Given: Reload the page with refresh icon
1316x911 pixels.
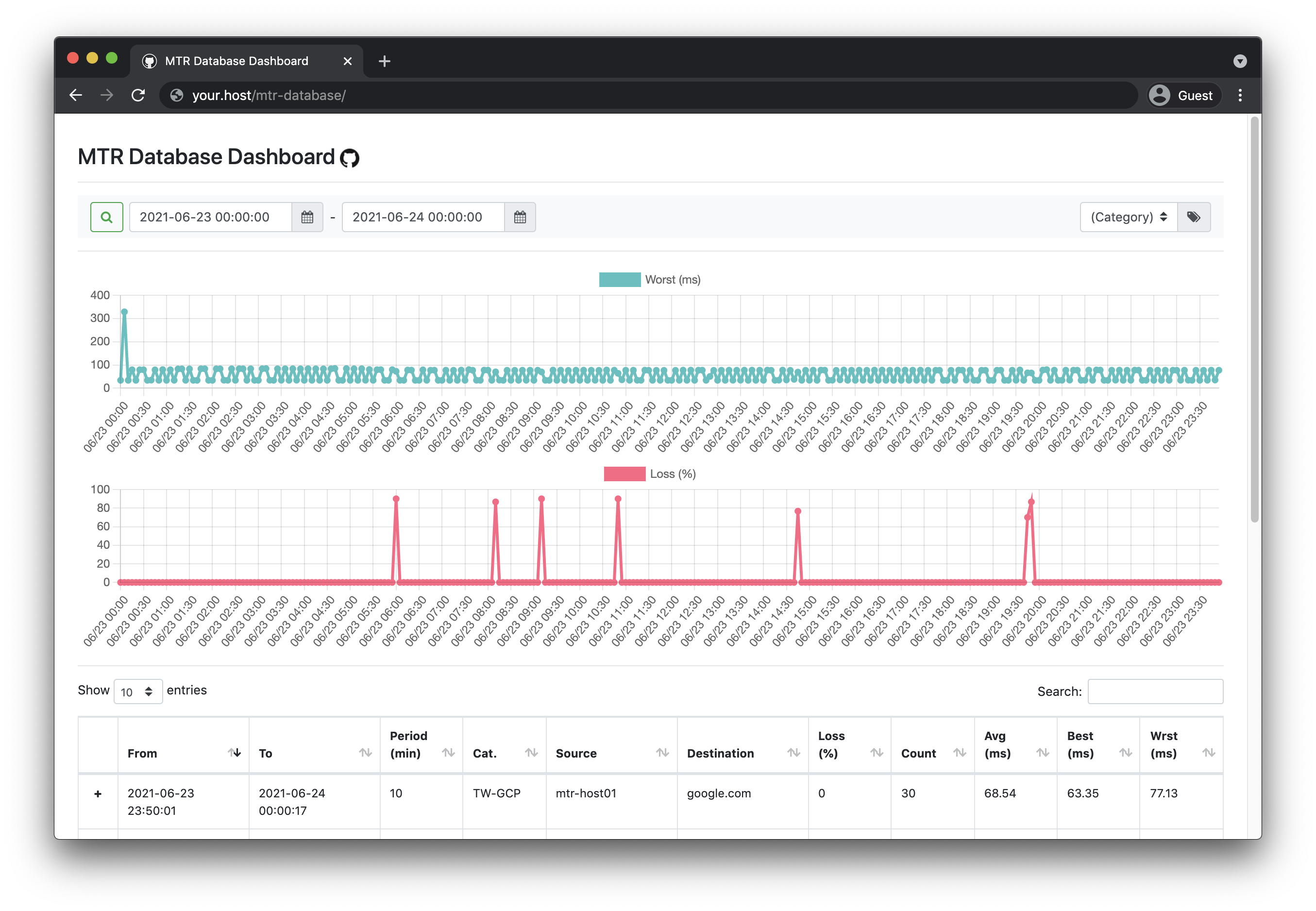Looking at the screenshot, I should (138, 95).
